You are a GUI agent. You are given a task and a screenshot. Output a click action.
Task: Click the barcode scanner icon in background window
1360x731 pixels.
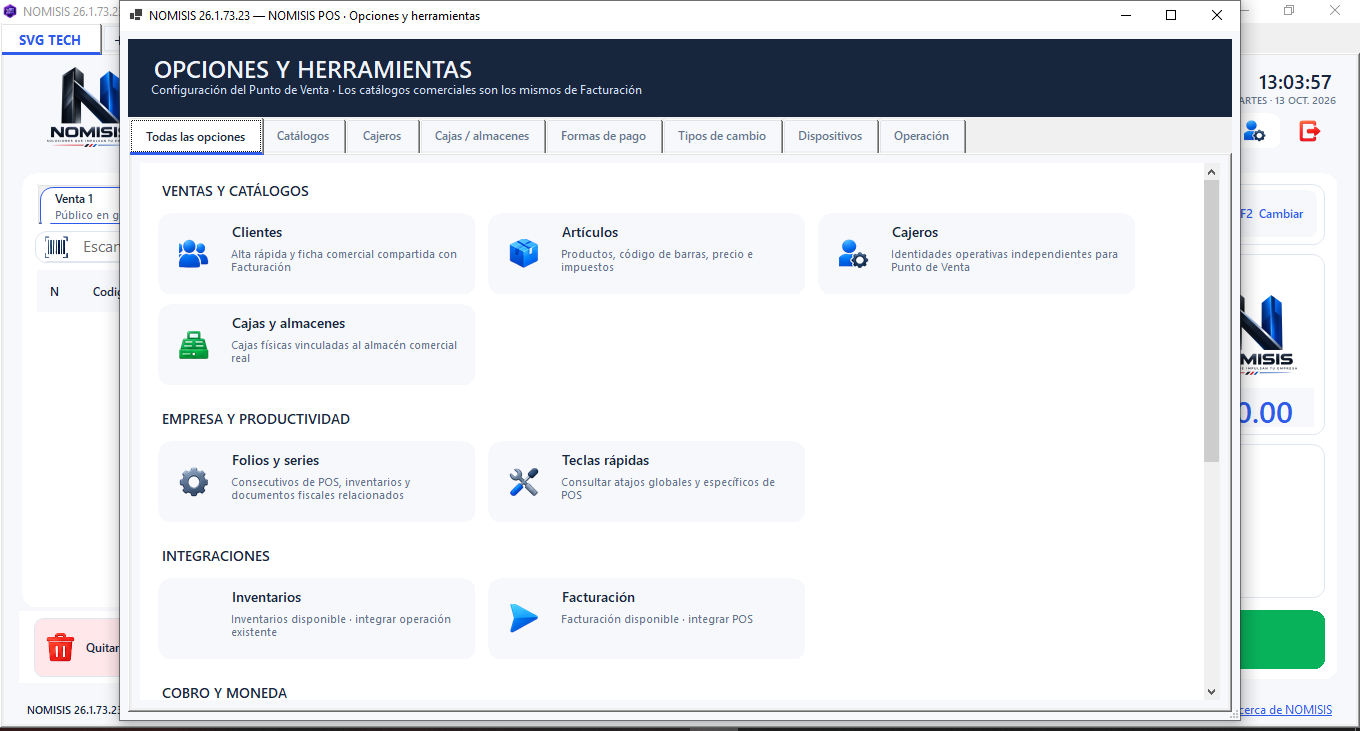tap(57, 247)
